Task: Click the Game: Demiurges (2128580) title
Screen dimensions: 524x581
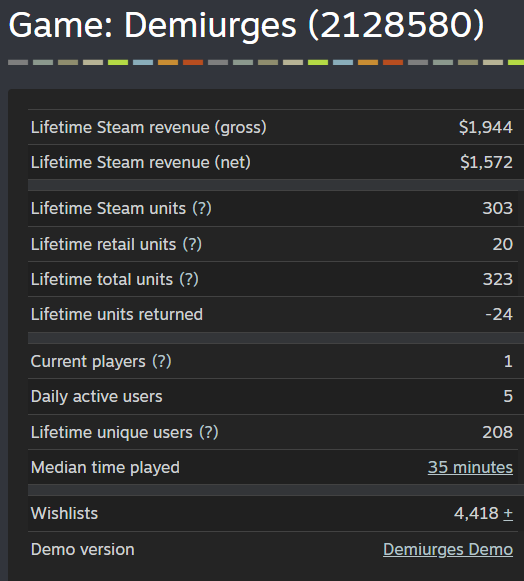Action: [246, 25]
